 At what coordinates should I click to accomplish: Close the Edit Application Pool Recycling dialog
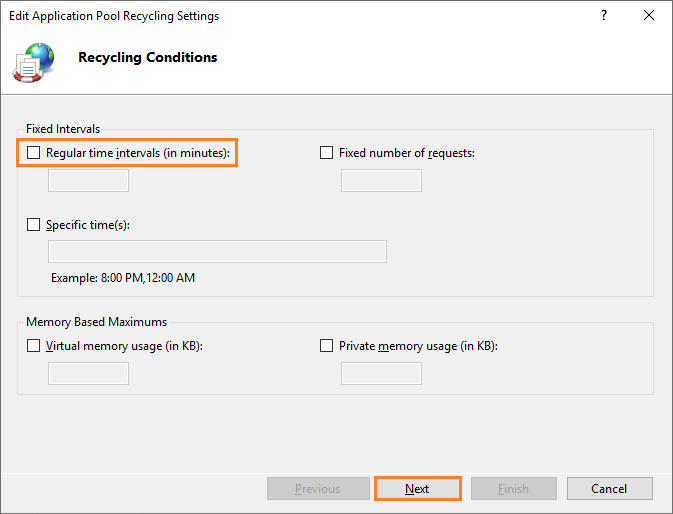[649, 15]
